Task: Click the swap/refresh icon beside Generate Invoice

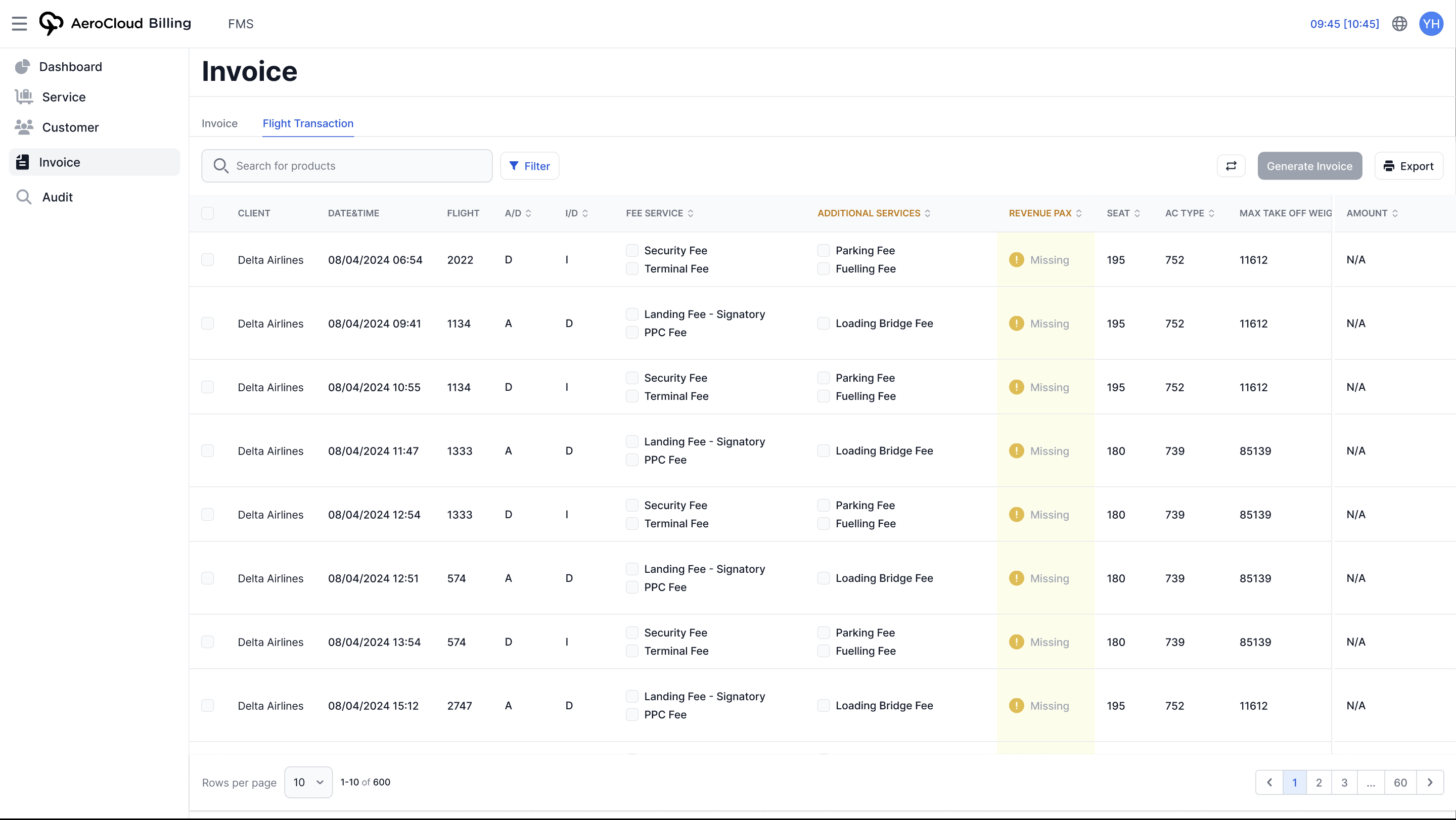Action: [1231, 166]
